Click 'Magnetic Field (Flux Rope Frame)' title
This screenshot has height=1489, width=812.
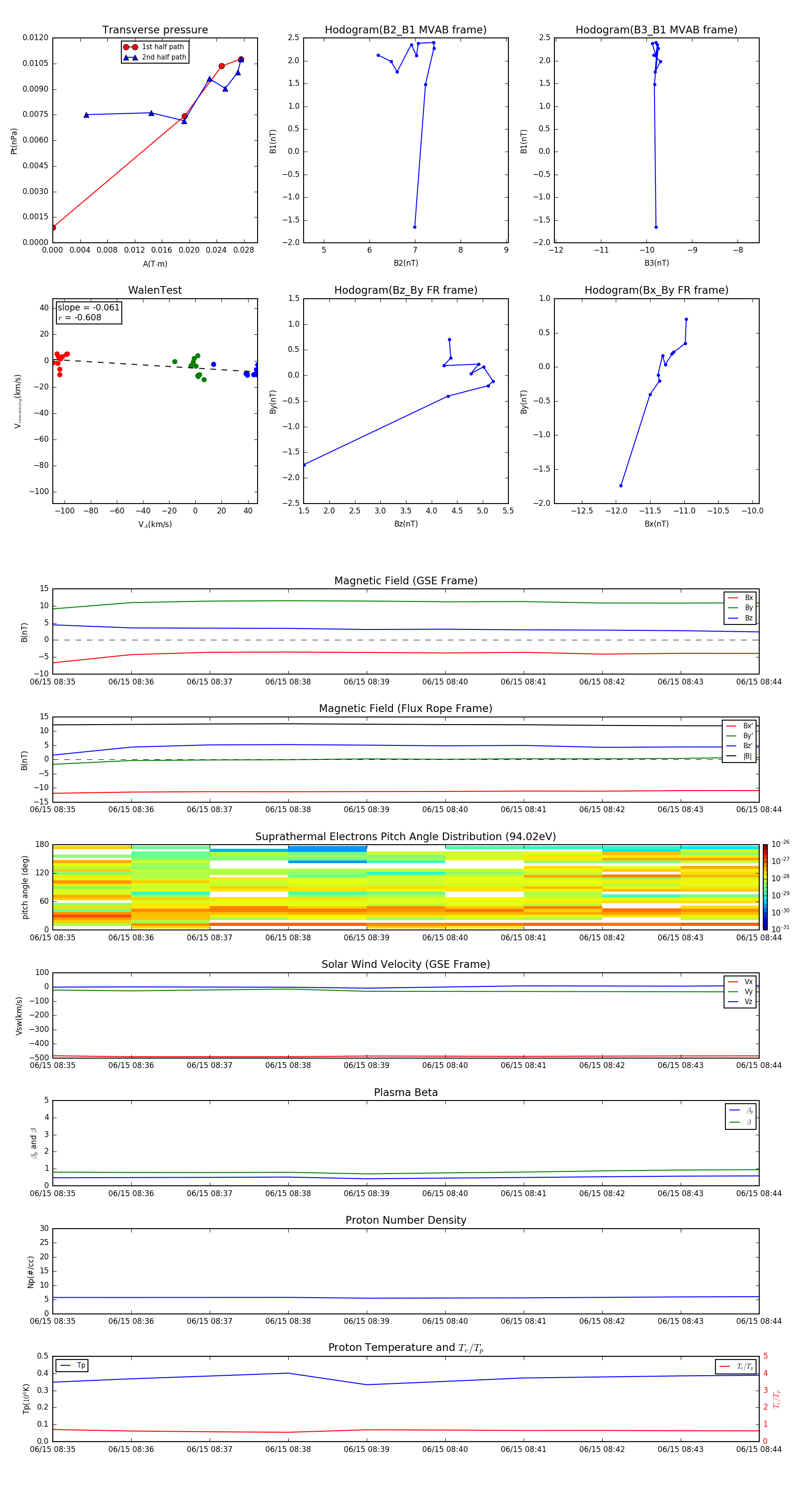406,709
